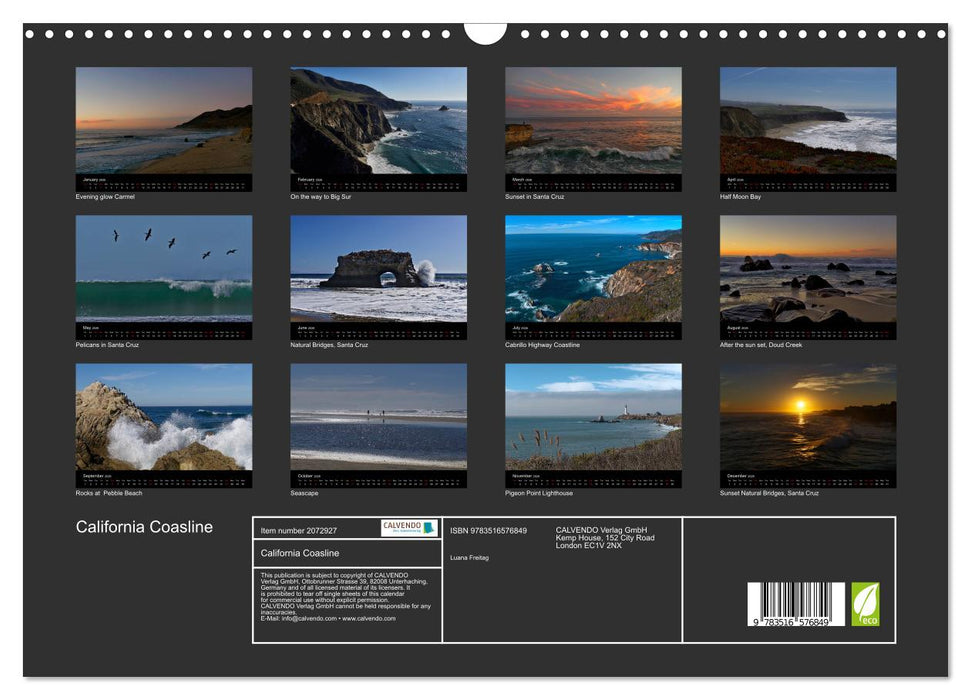This screenshot has height=700, width=971.
Task: Click the ISBN 9783516576849 label
Action: (x=489, y=530)
